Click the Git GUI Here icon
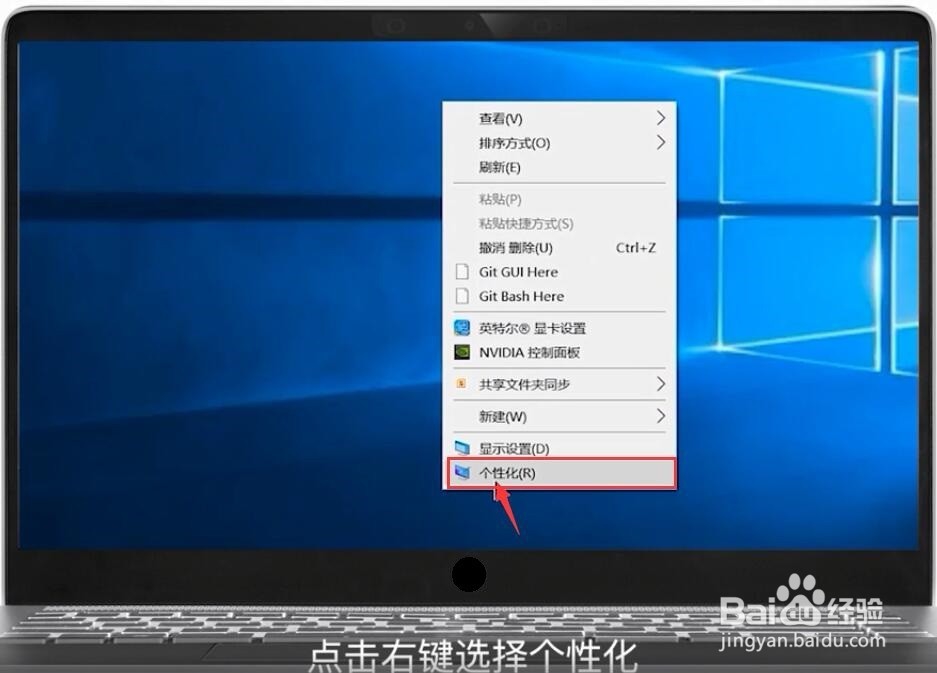The width and height of the screenshot is (937, 673). (x=461, y=271)
